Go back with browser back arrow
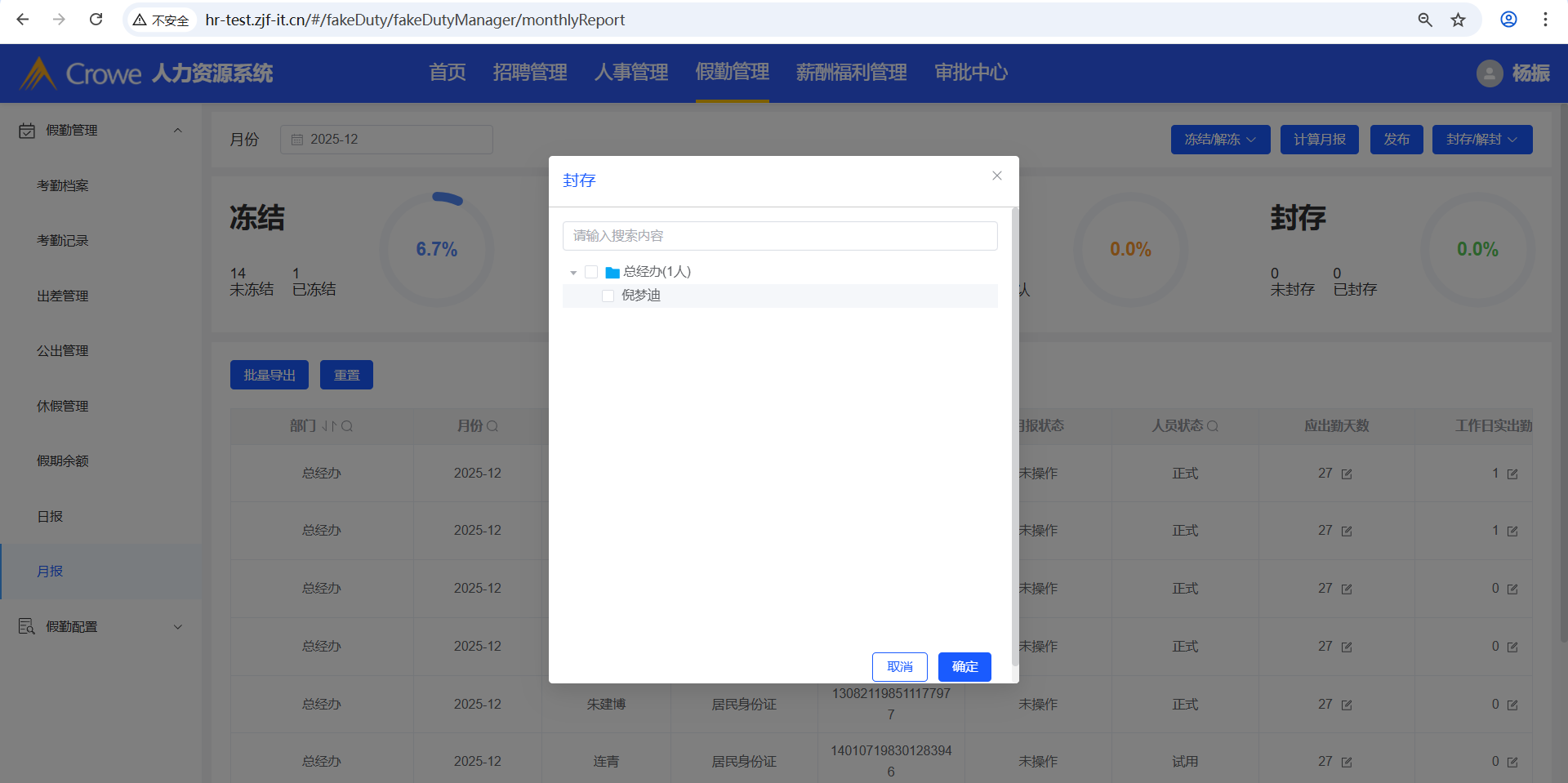The image size is (1568, 783). tap(23, 20)
